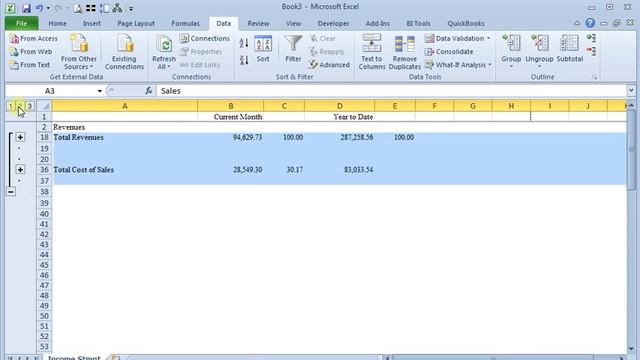
Task: Open the File tab
Action: click(22, 23)
